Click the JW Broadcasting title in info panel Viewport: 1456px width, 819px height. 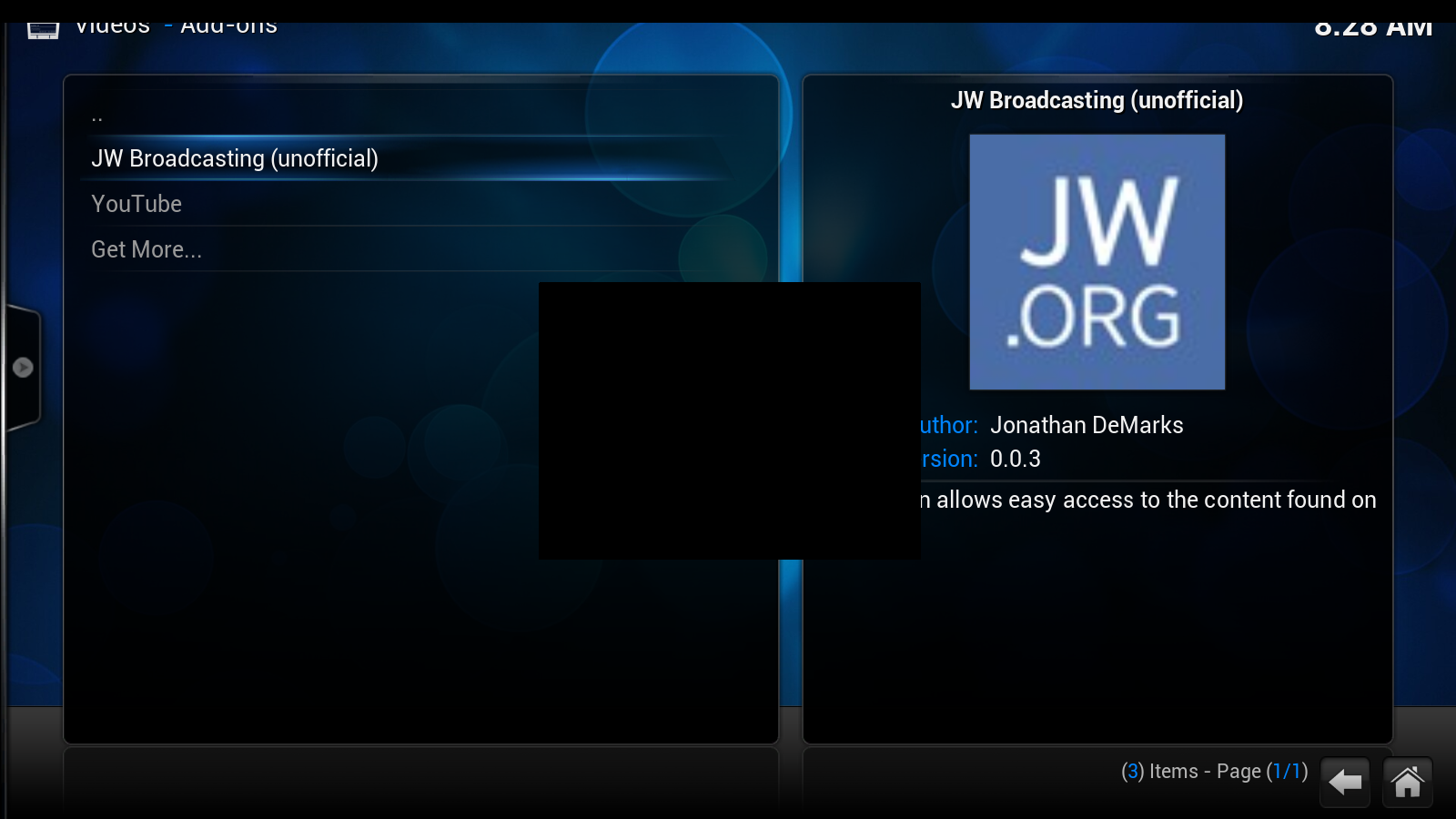(1097, 100)
